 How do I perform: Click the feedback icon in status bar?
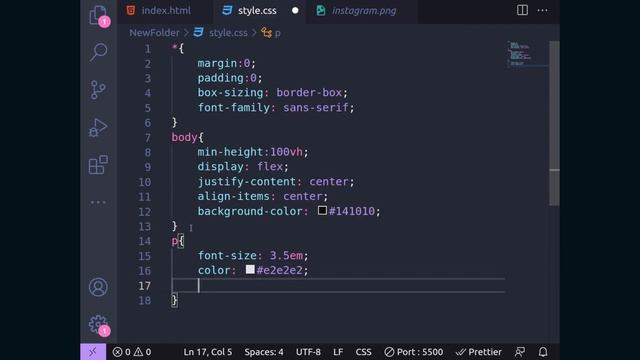[520, 352]
